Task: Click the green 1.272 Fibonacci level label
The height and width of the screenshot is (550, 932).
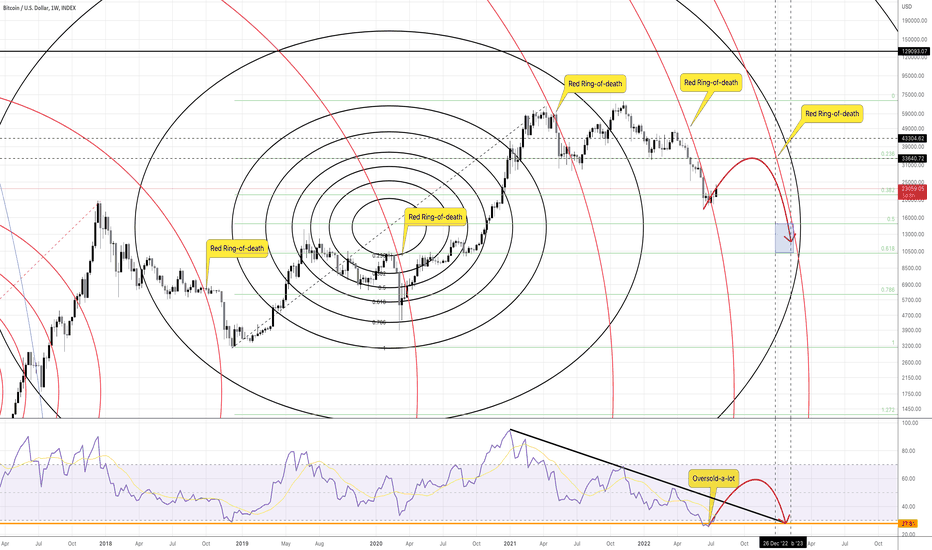Action: coord(889,410)
